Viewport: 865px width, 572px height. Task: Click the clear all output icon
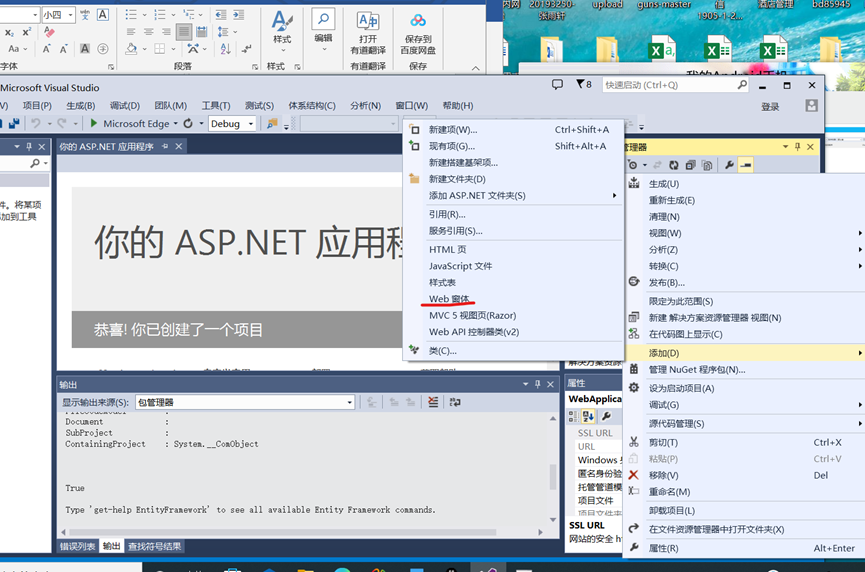[x=433, y=402]
